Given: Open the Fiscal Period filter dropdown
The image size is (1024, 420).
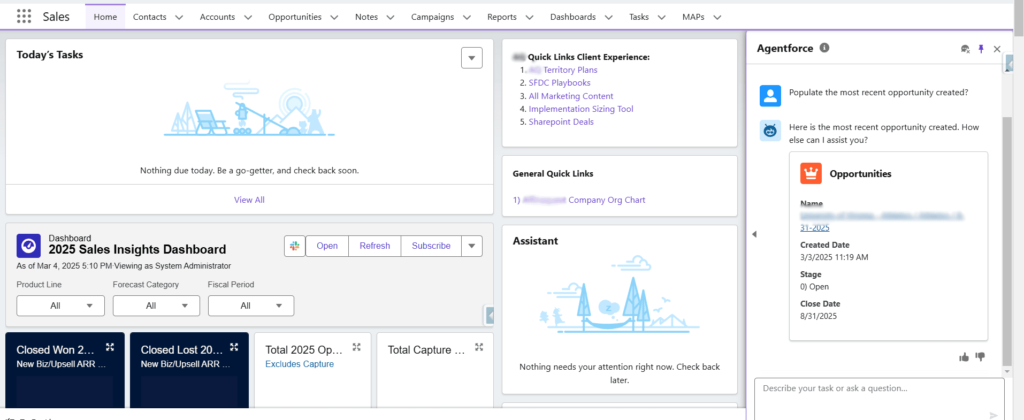Looking at the screenshot, I should pos(251,306).
